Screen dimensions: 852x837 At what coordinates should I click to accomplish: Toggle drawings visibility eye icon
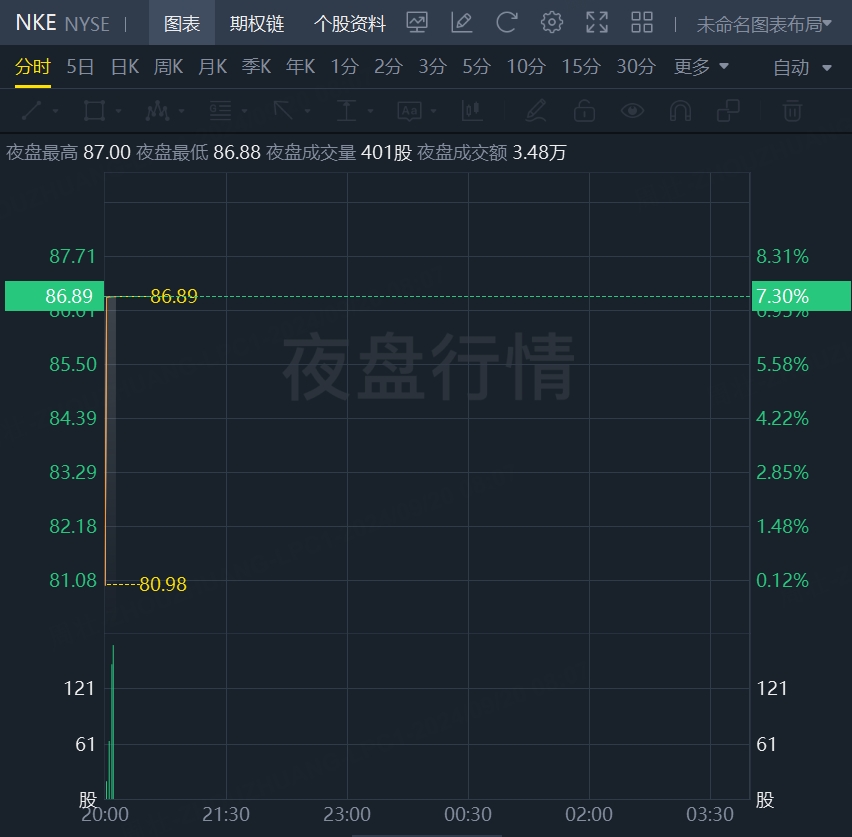pos(632,111)
